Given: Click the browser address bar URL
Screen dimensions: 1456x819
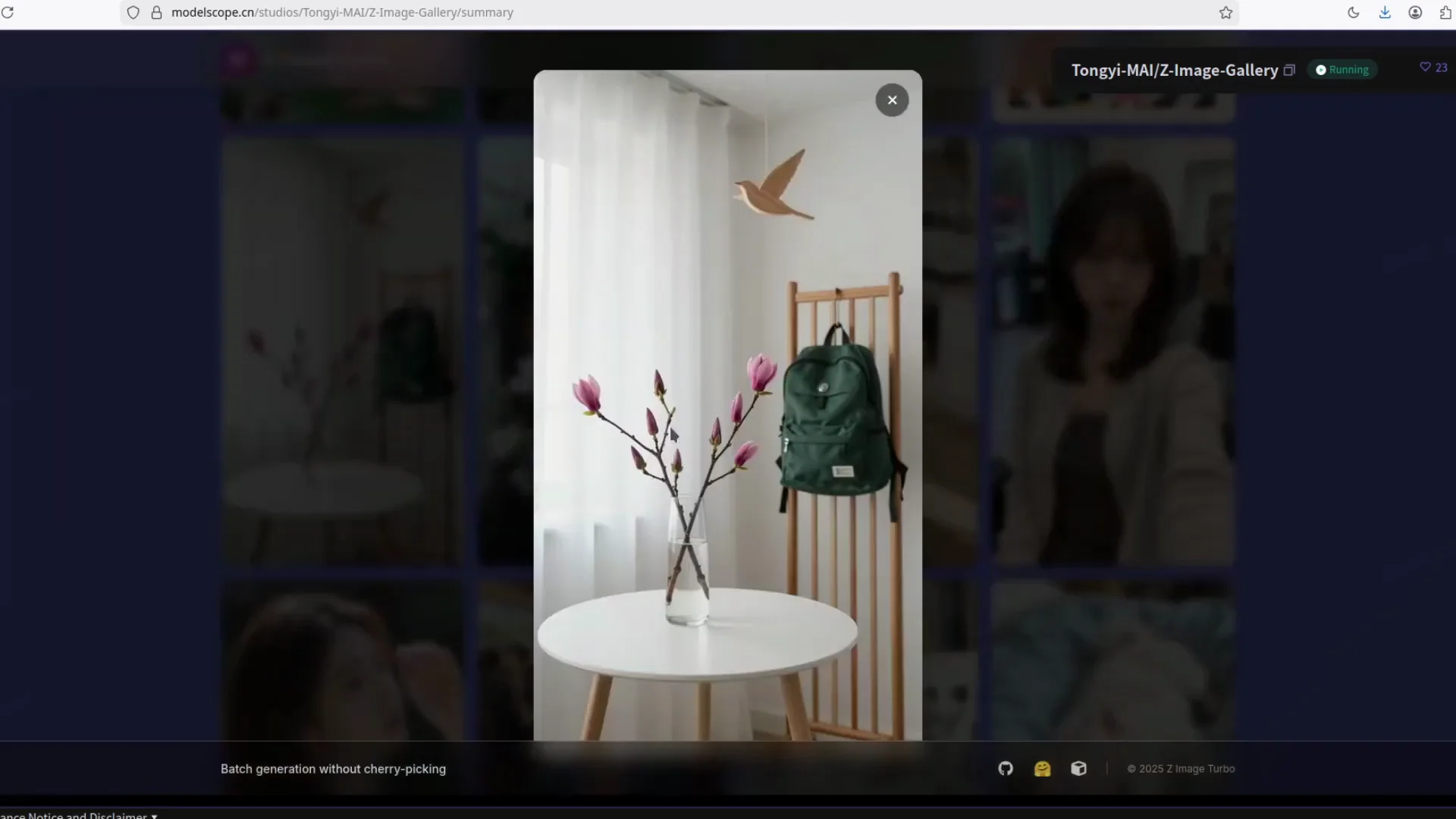Looking at the screenshot, I should coord(341,12).
